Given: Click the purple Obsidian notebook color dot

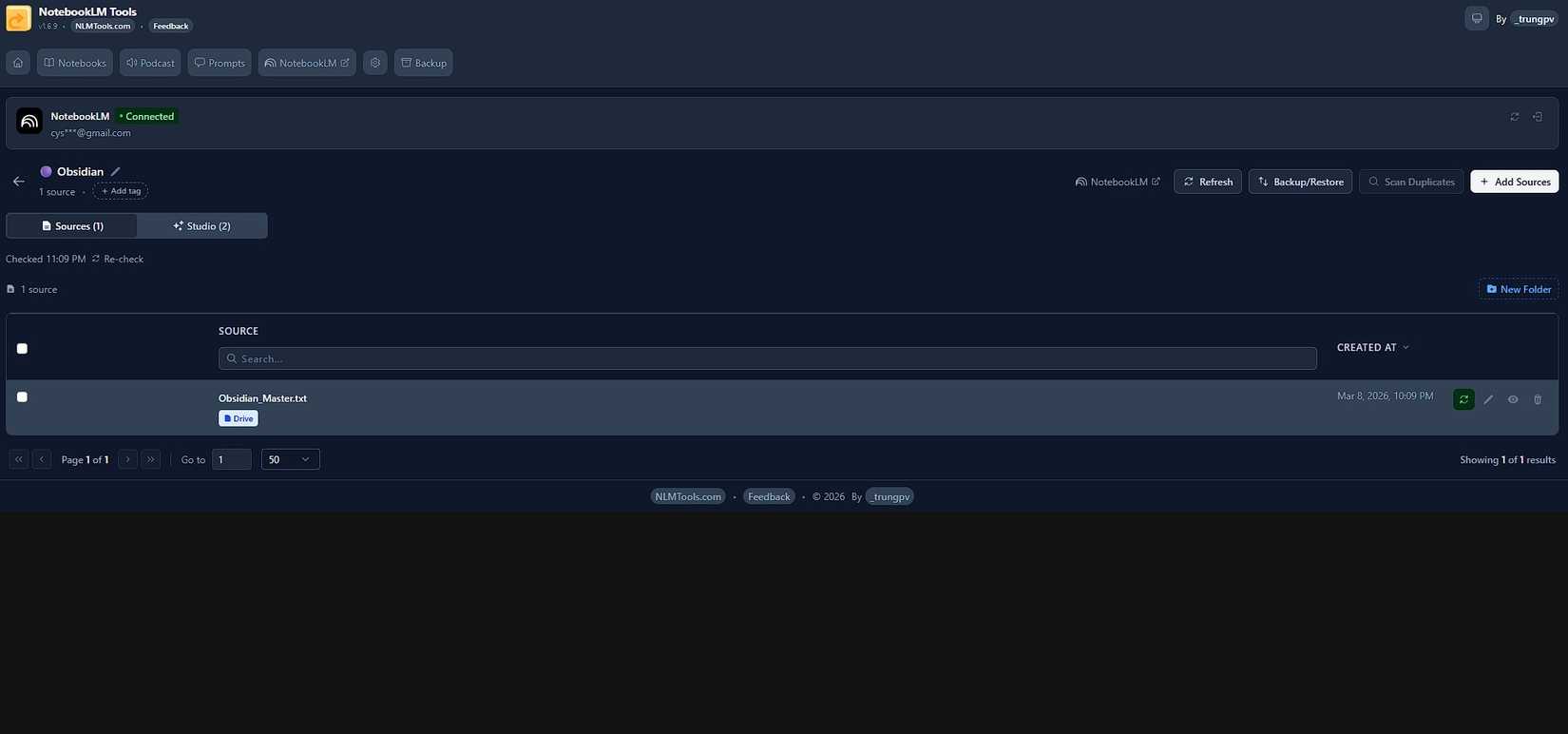Looking at the screenshot, I should pos(46,172).
